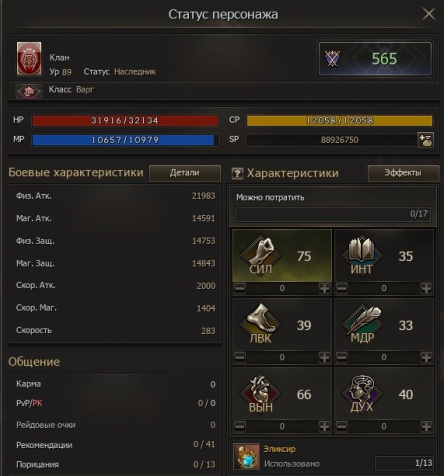The width and height of the screenshot is (444, 476).
Task: Open the SP potion icon button
Action: point(425,140)
